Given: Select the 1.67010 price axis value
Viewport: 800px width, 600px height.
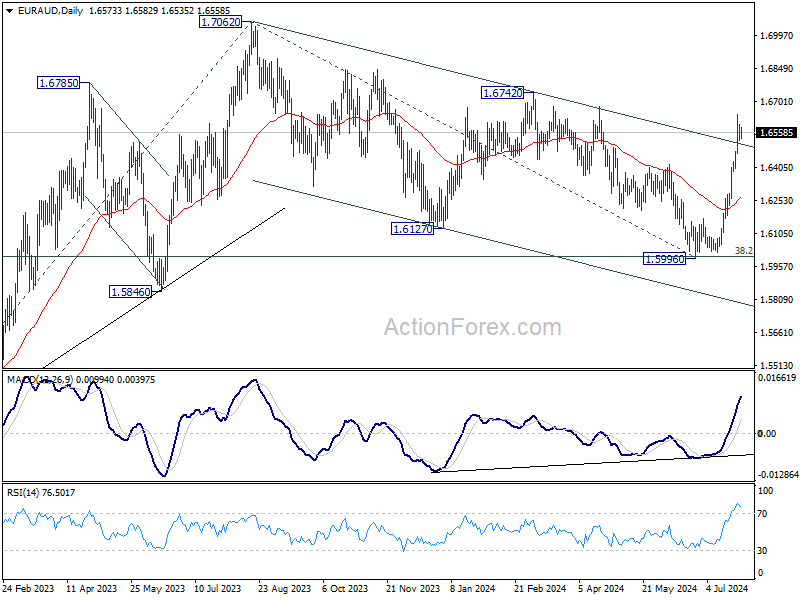Looking at the screenshot, I should pyautogui.click(x=777, y=102).
